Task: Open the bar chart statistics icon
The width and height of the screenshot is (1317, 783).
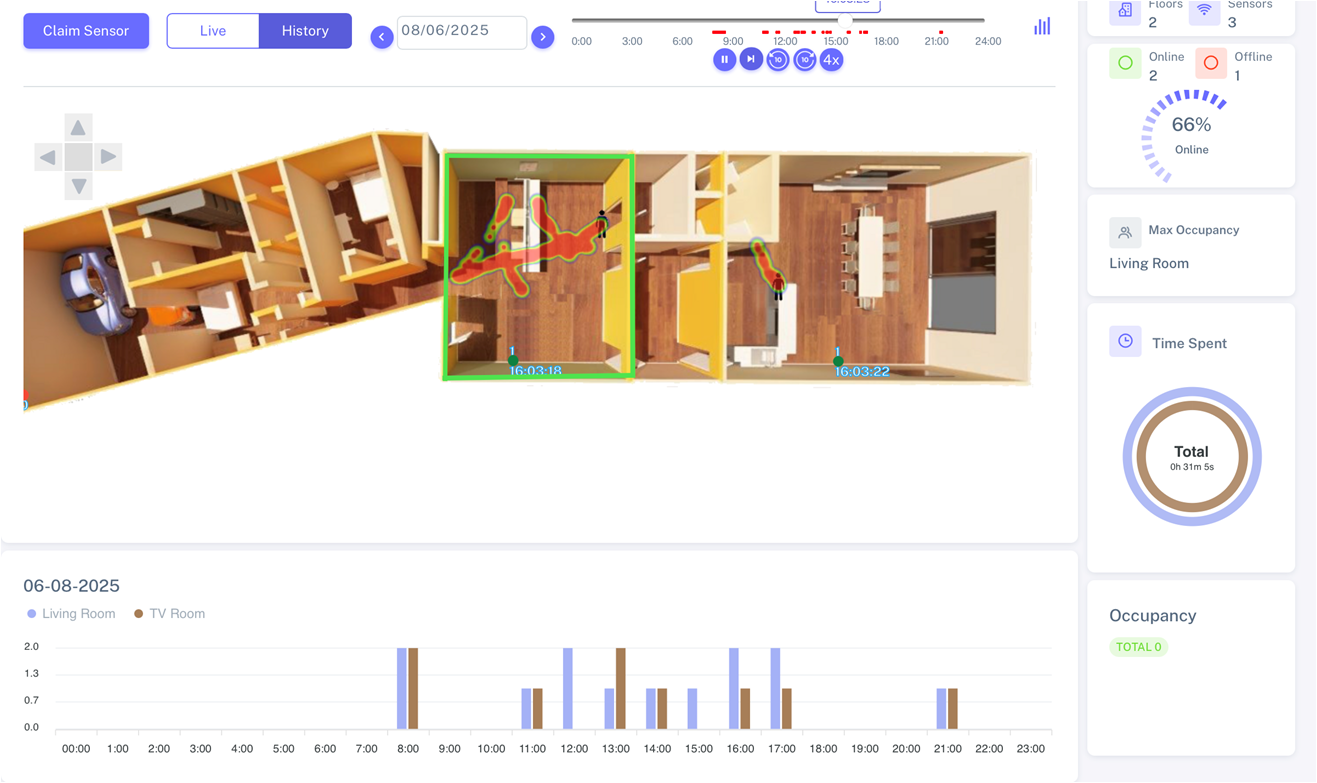Action: tap(1042, 27)
